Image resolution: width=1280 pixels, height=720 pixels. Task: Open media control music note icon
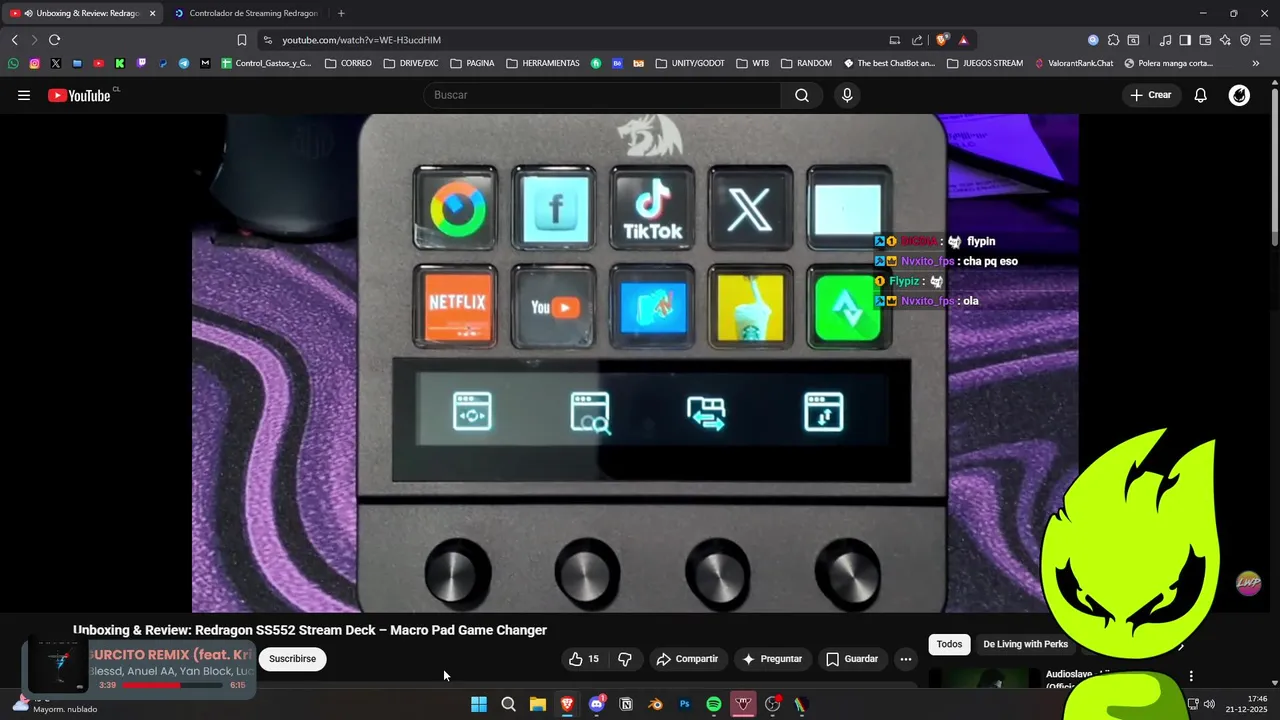click(1165, 40)
